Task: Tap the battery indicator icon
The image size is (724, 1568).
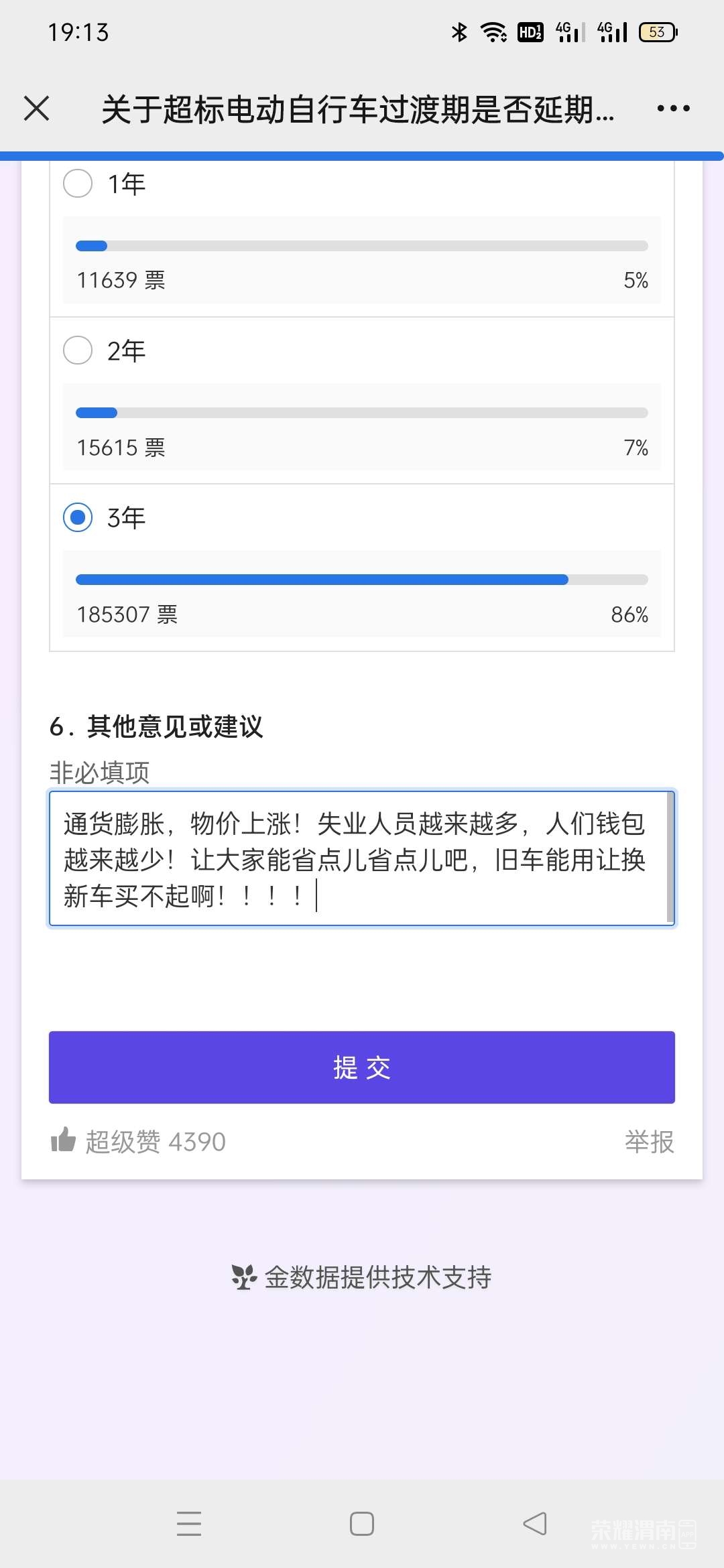Action: (x=658, y=32)
